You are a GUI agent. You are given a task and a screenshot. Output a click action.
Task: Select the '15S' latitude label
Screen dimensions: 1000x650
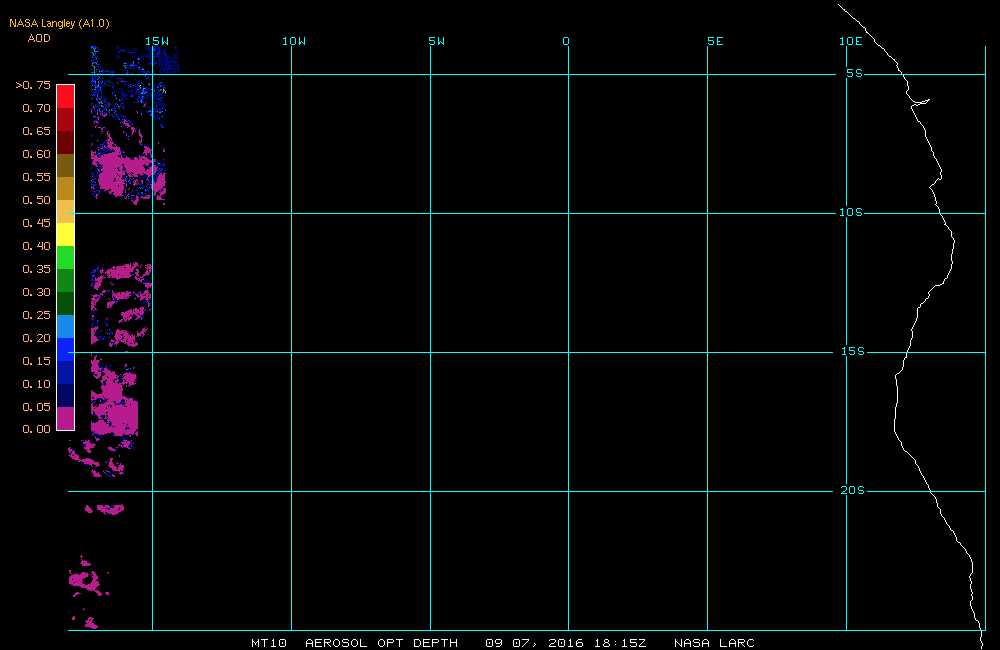pos(853,351)
